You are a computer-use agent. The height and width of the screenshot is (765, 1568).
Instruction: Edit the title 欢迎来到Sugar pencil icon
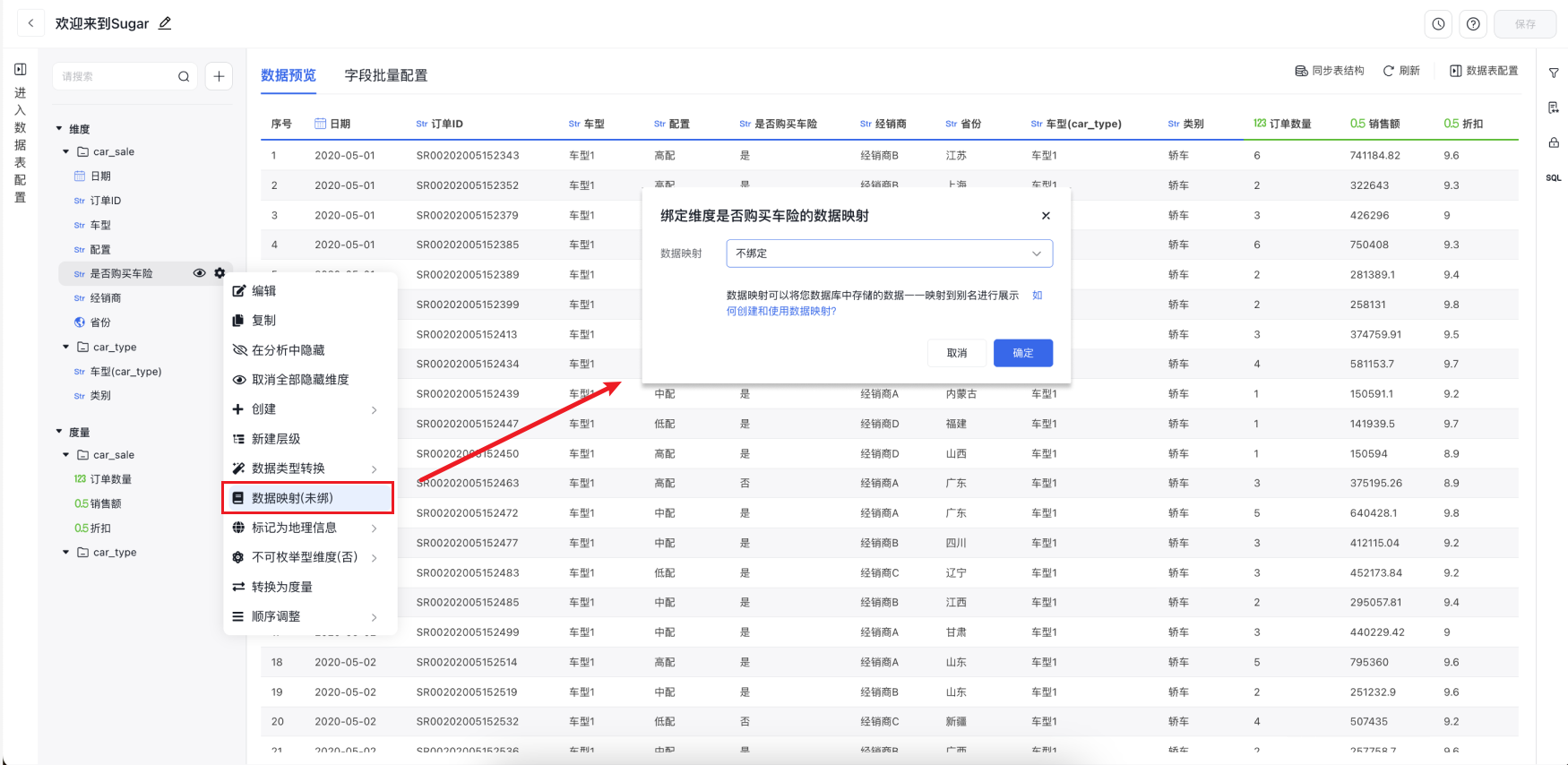pos(165,23)
